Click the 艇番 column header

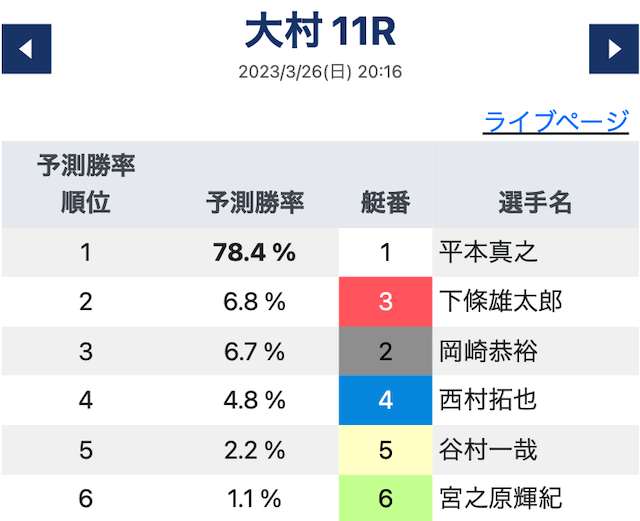pos(385,203)
